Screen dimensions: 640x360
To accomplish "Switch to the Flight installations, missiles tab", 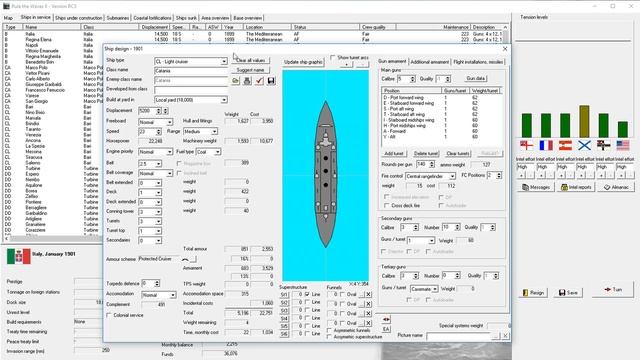I will click(478, 62).
